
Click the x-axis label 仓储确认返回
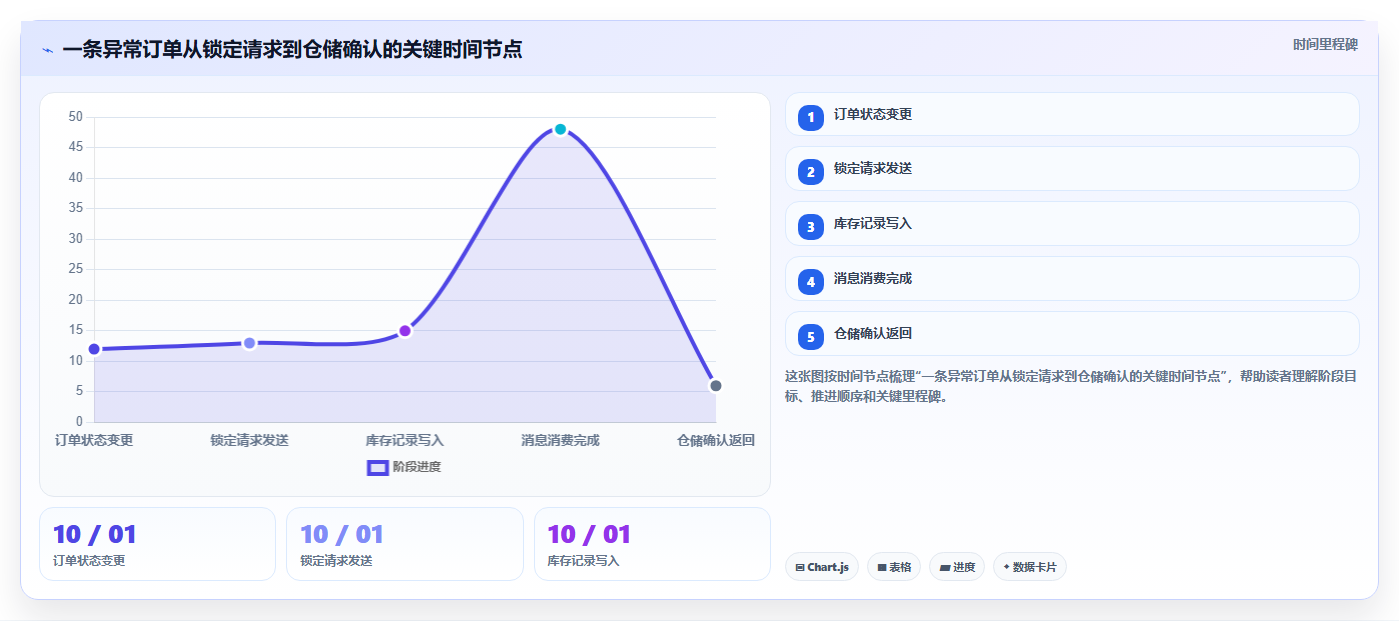[715, 440]
